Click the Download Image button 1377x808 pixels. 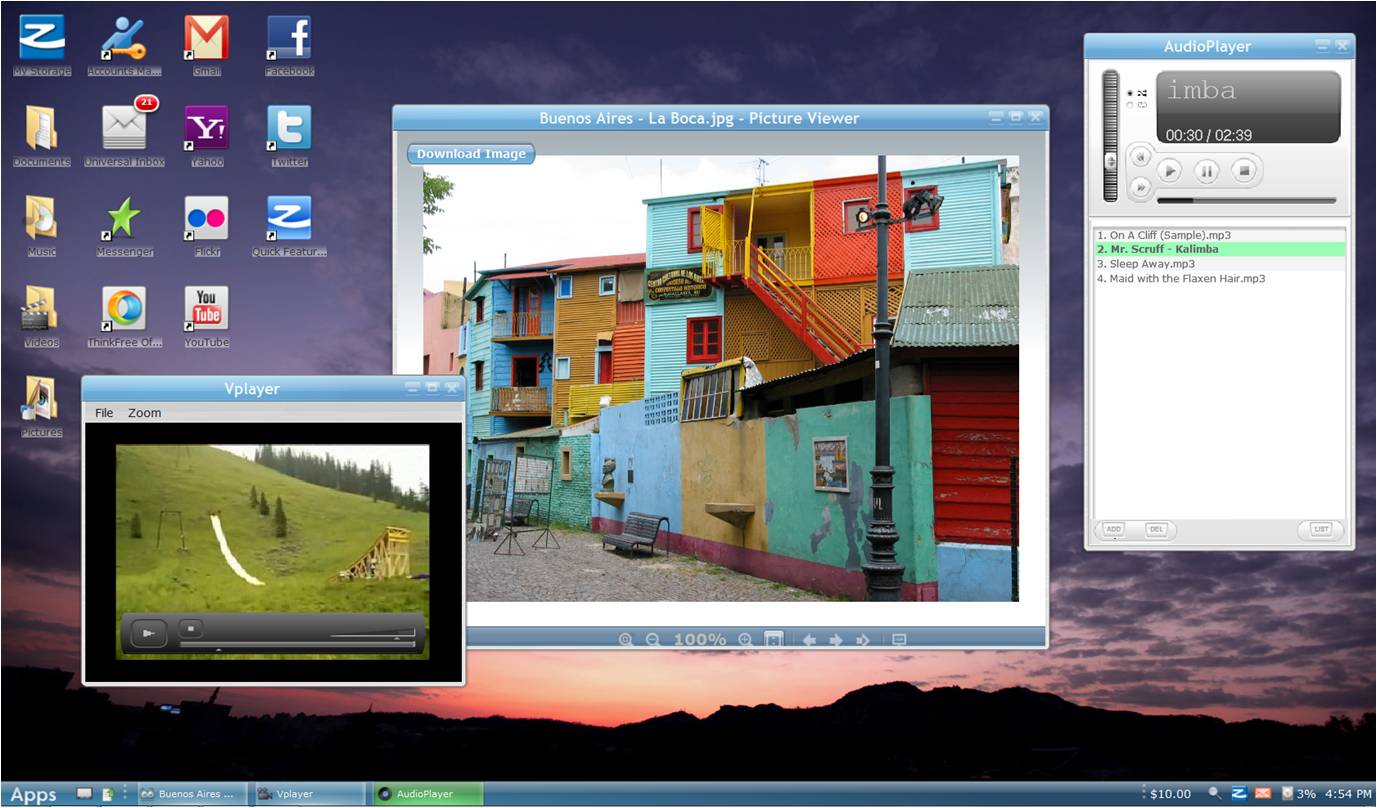point(471,154)
